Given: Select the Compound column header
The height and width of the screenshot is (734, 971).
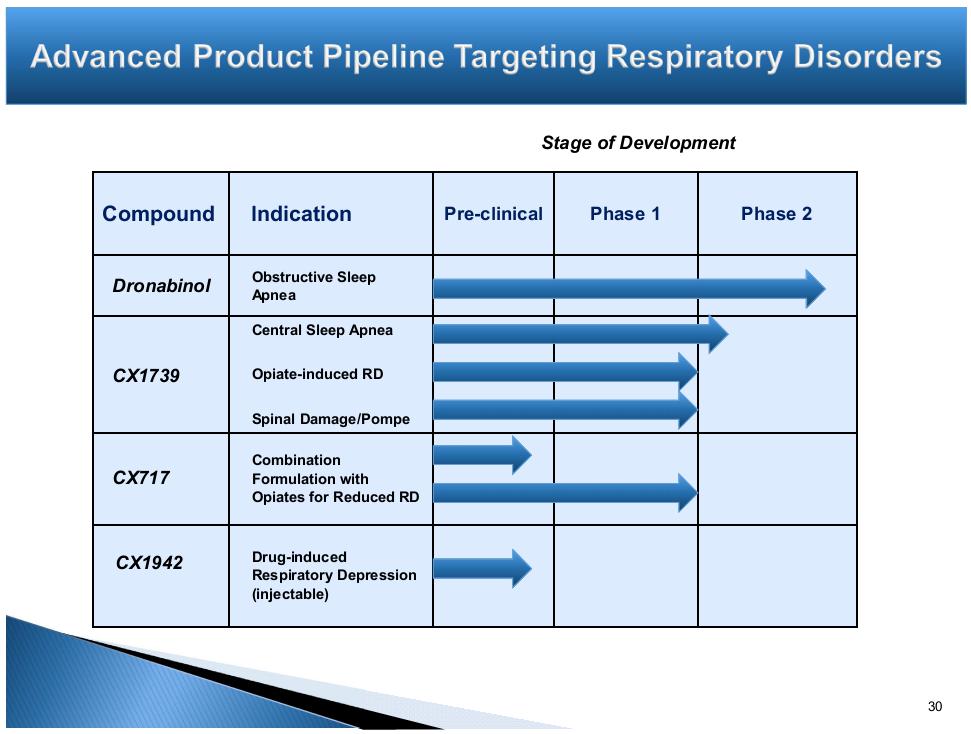Looking at the screenshot, I should click(158, 214).
